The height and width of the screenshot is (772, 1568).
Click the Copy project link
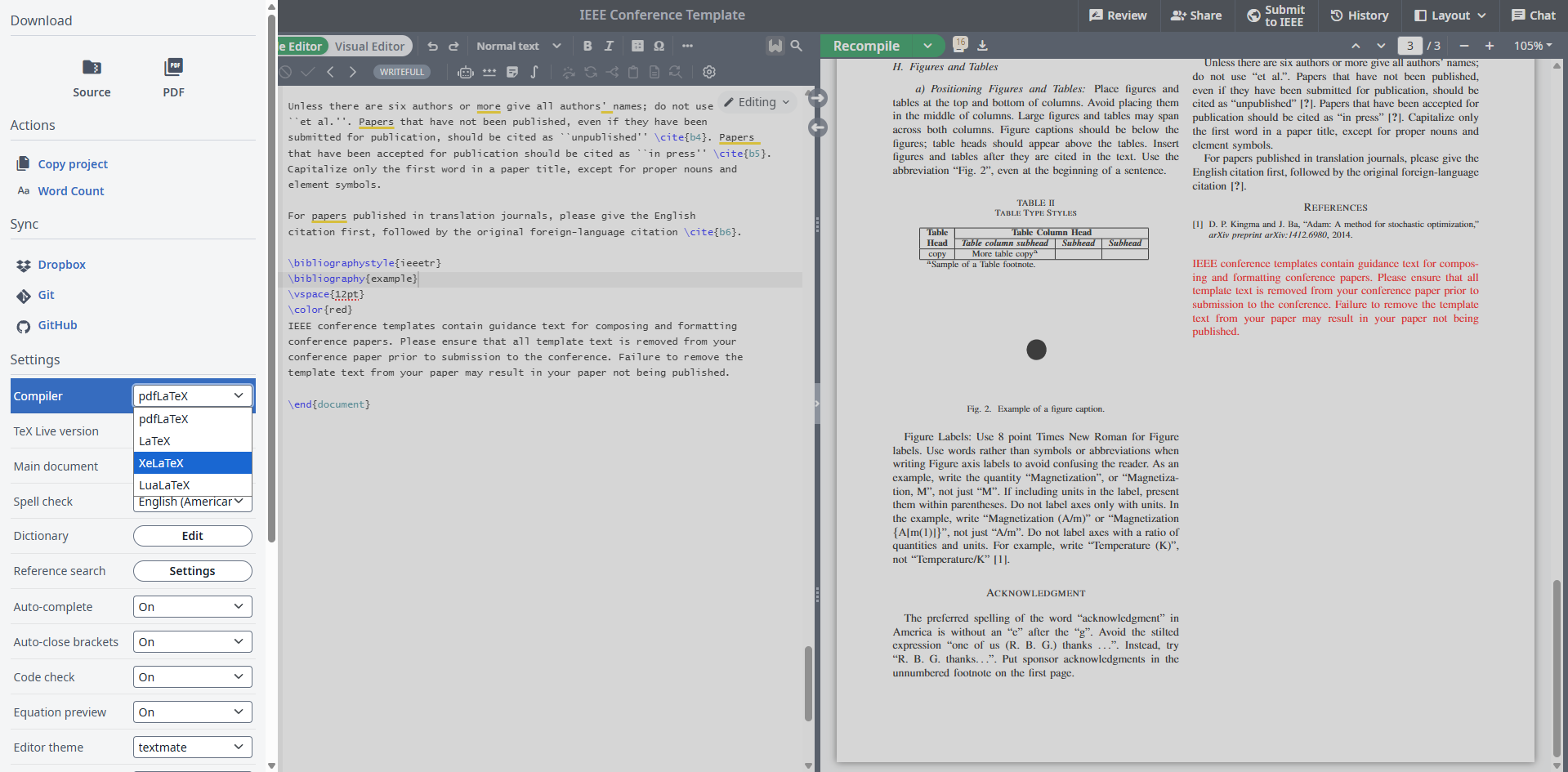(73, 164)
